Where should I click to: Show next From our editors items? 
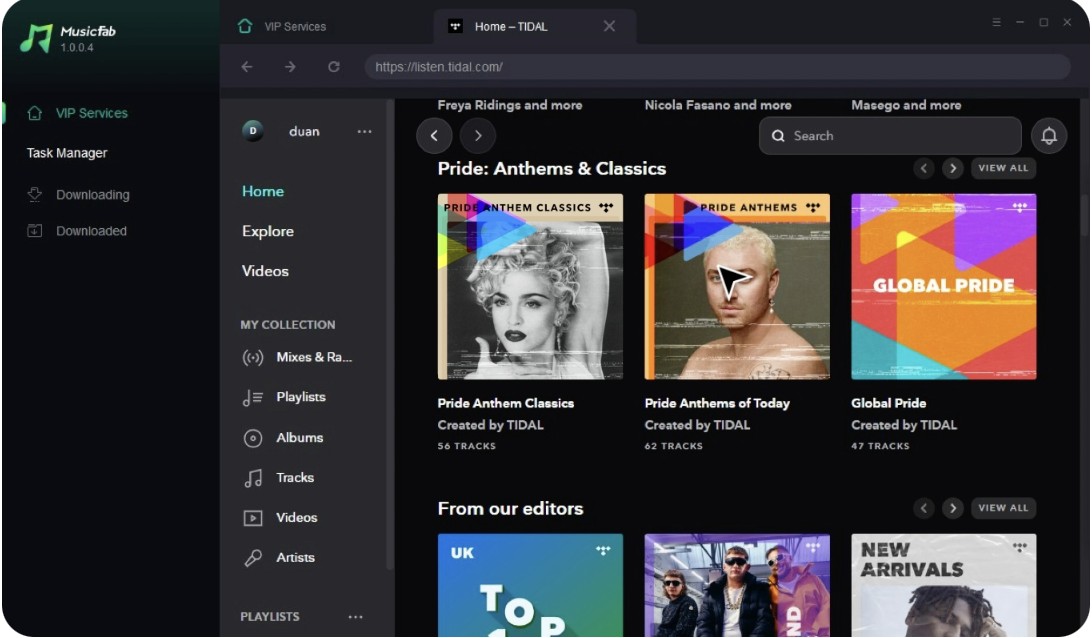pos(953,508)
